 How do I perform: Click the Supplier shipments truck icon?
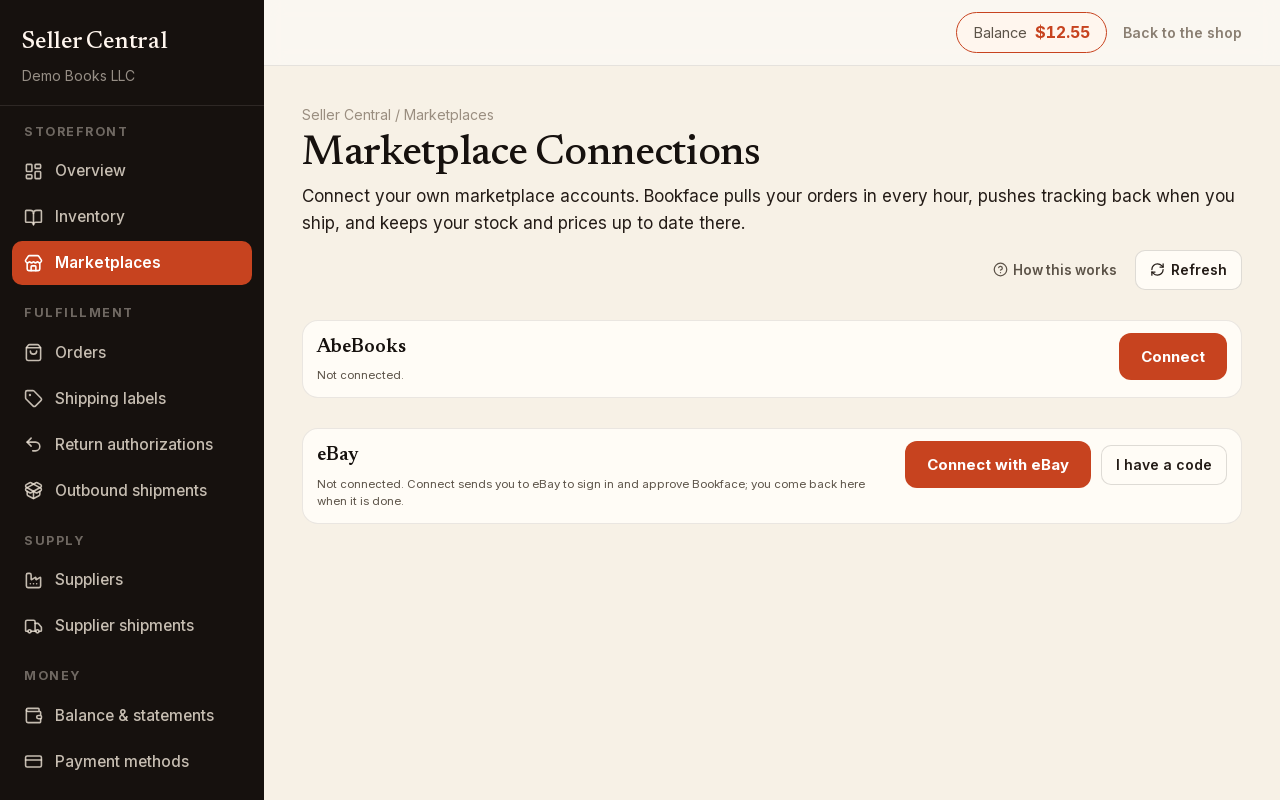pos(33,626)
